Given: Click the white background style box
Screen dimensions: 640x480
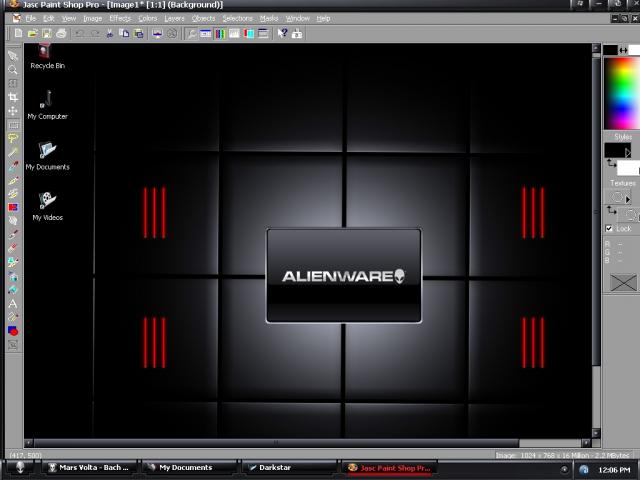Looking at the screenshot, I should tap(628, 168).
